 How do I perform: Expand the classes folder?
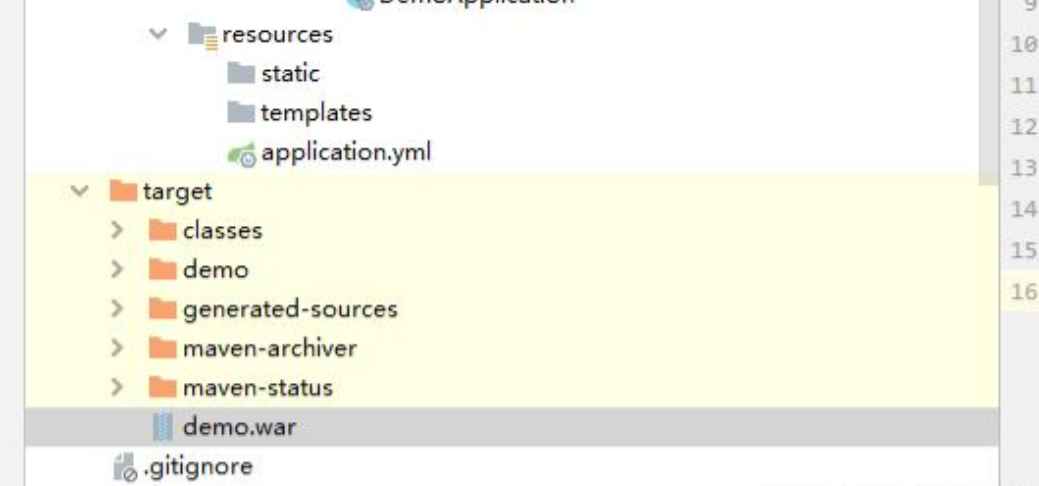117,230
